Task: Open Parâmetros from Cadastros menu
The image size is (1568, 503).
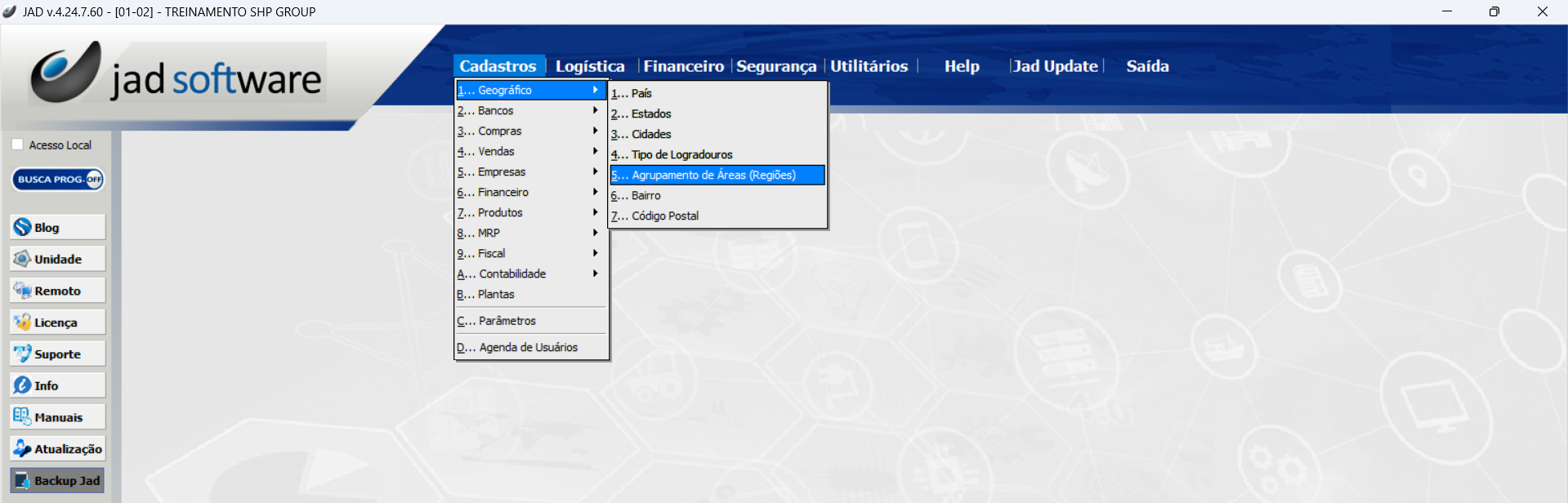Action: coord(507,321)
